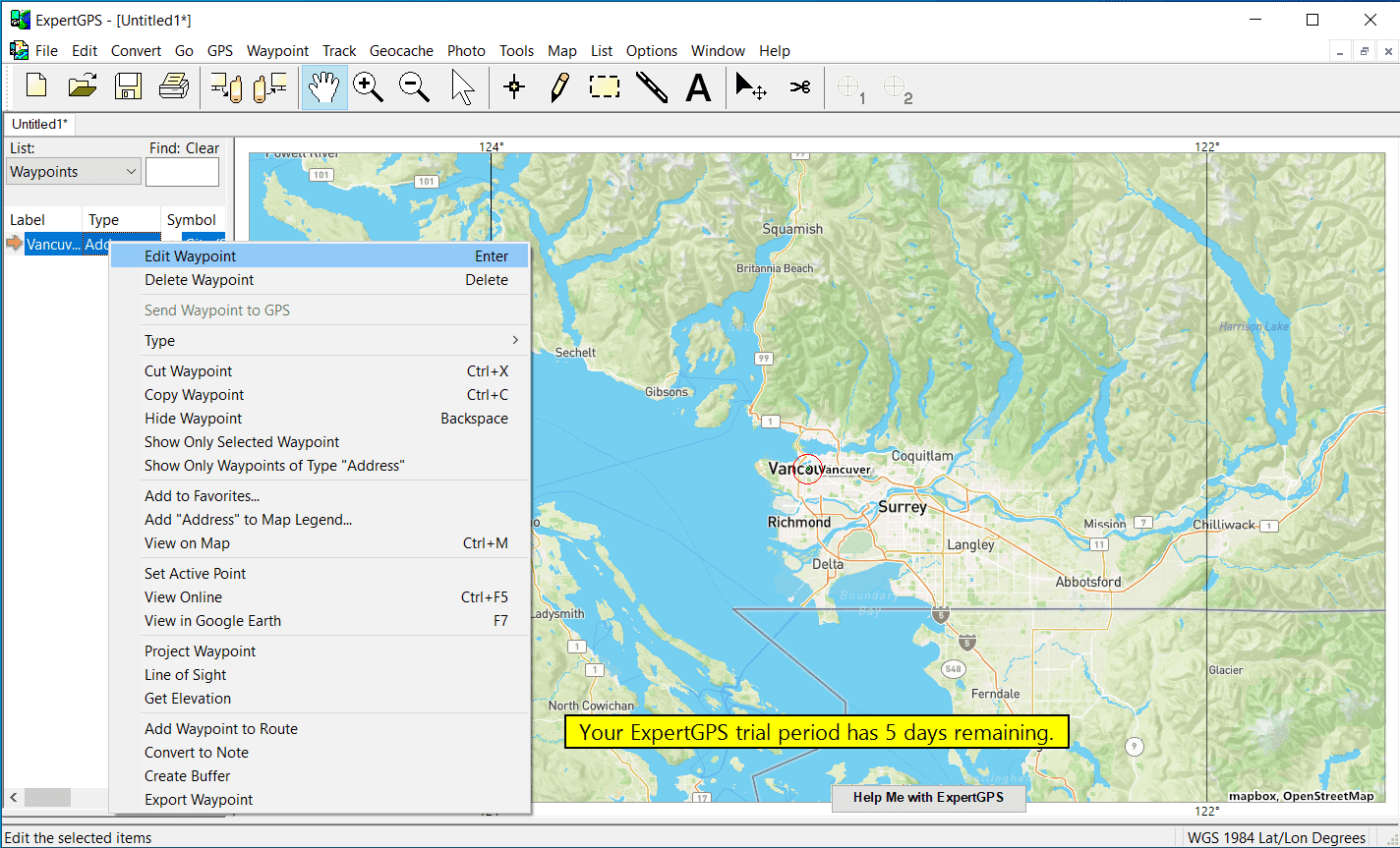Image resolution: width=1400 pixels, height=848 pixels.
Task: Open the Geocache menu
Action: [x=401, y=51]
